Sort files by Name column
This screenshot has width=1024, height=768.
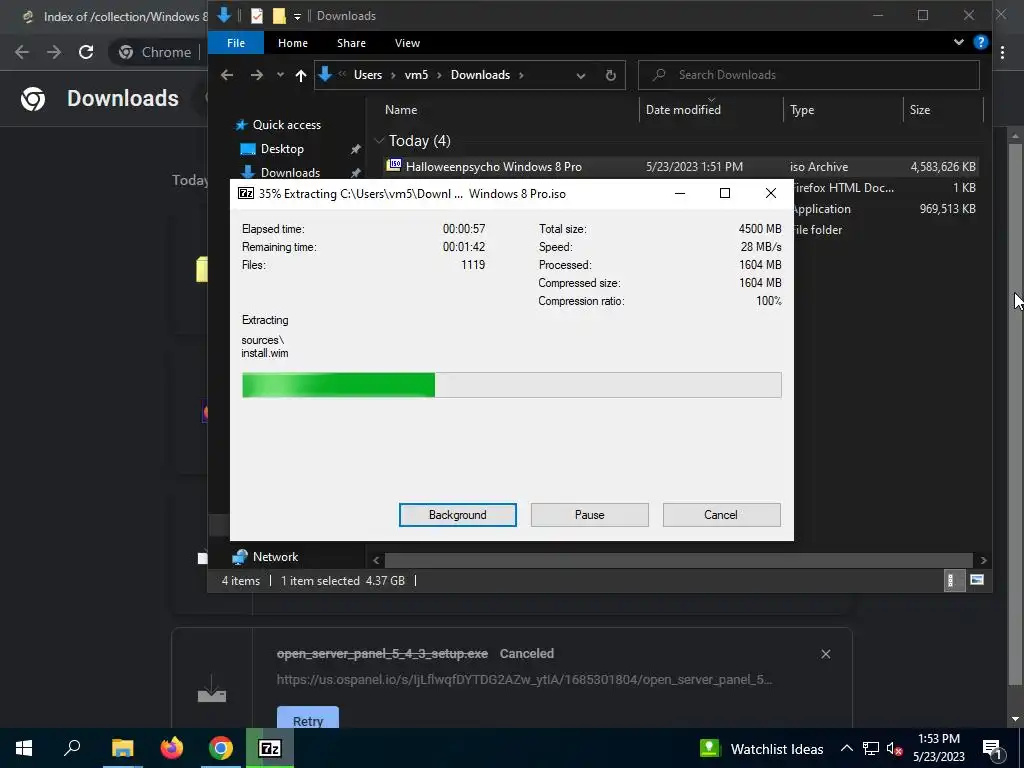coord(401,110)
